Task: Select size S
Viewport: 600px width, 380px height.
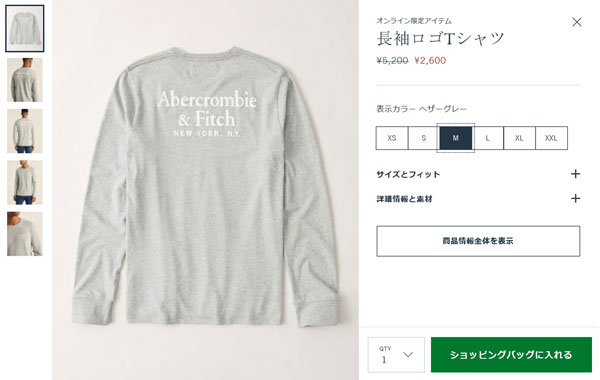Action: [x=424, y=138]
